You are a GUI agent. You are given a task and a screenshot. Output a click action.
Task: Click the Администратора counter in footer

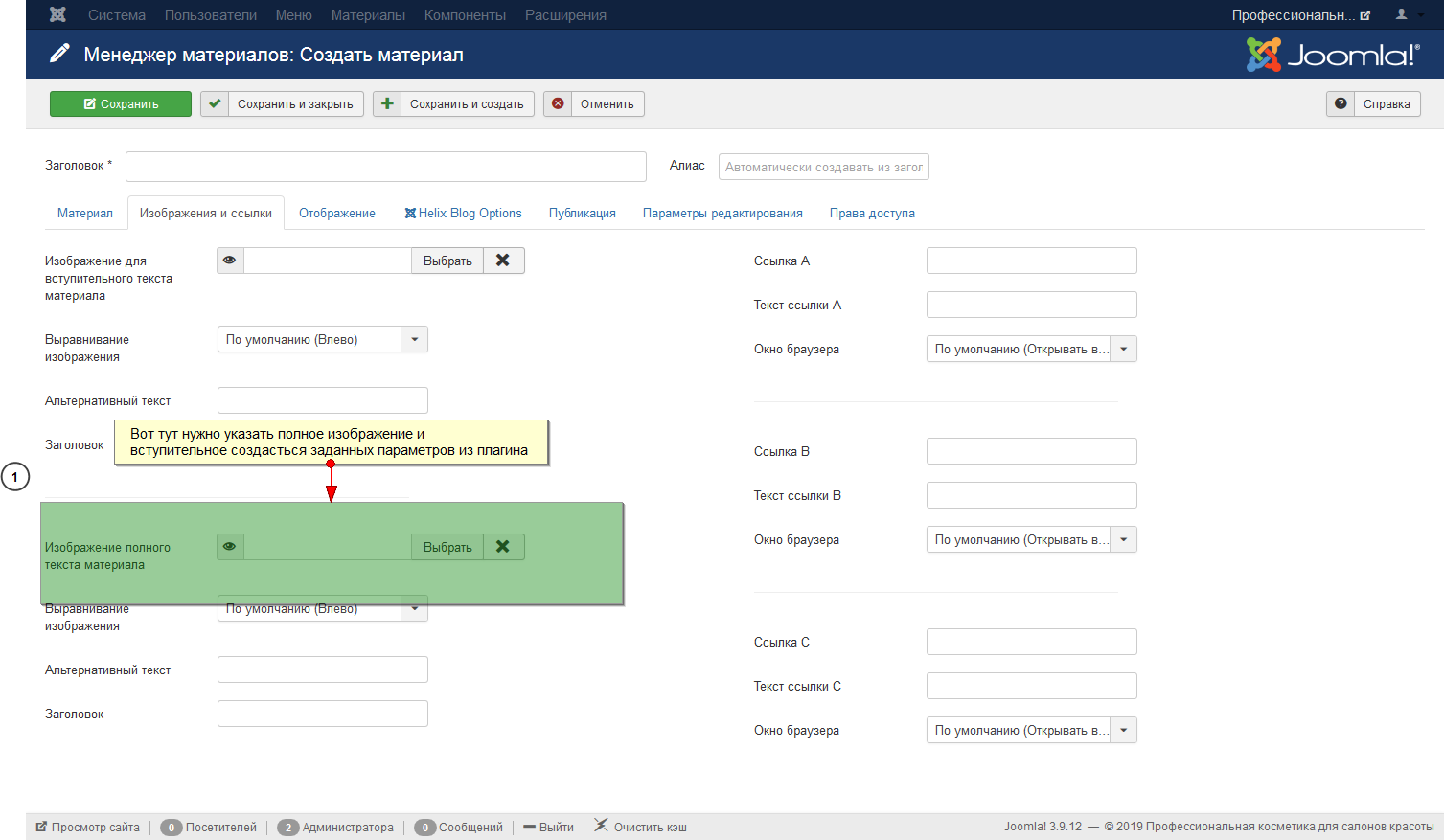pos(335,828)
